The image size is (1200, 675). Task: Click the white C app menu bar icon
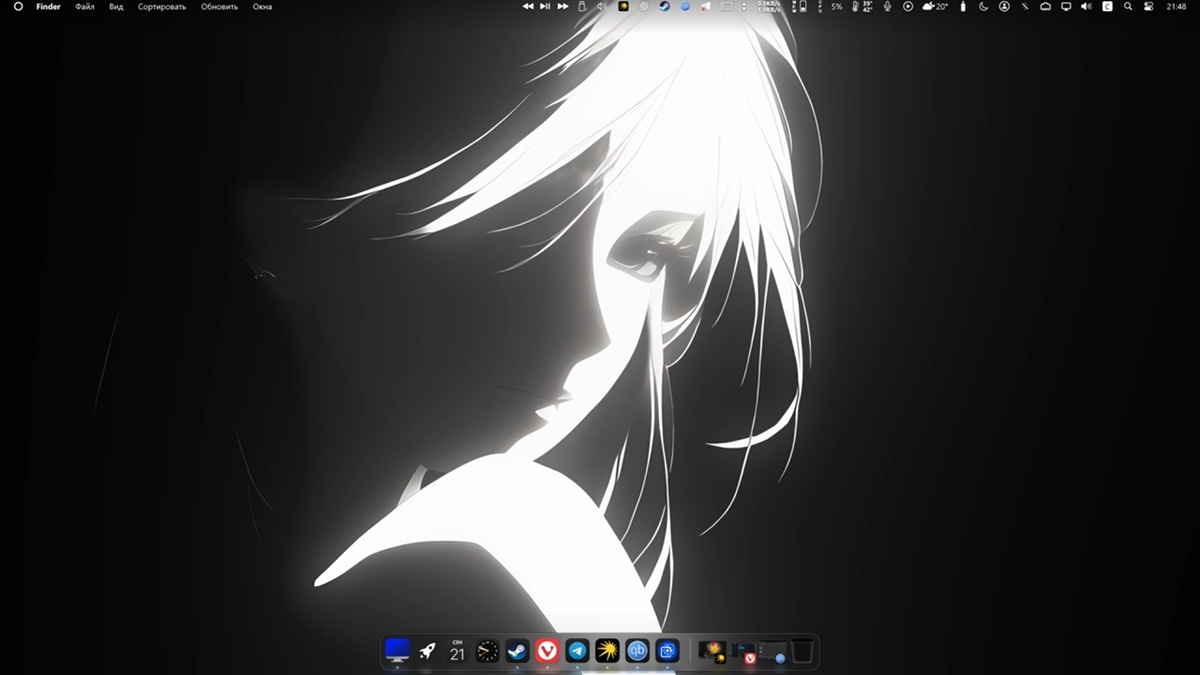coord(1107,6)
